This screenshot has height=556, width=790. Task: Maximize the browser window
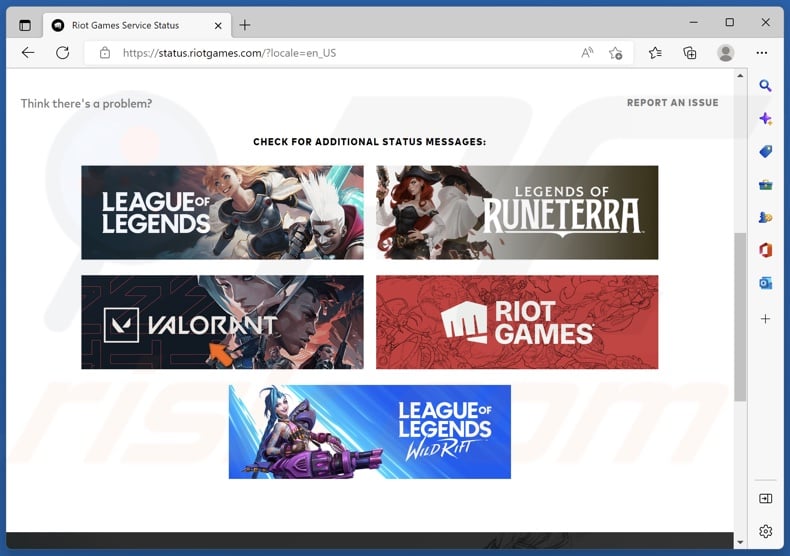pyautogui.click(x=730, y=23)
